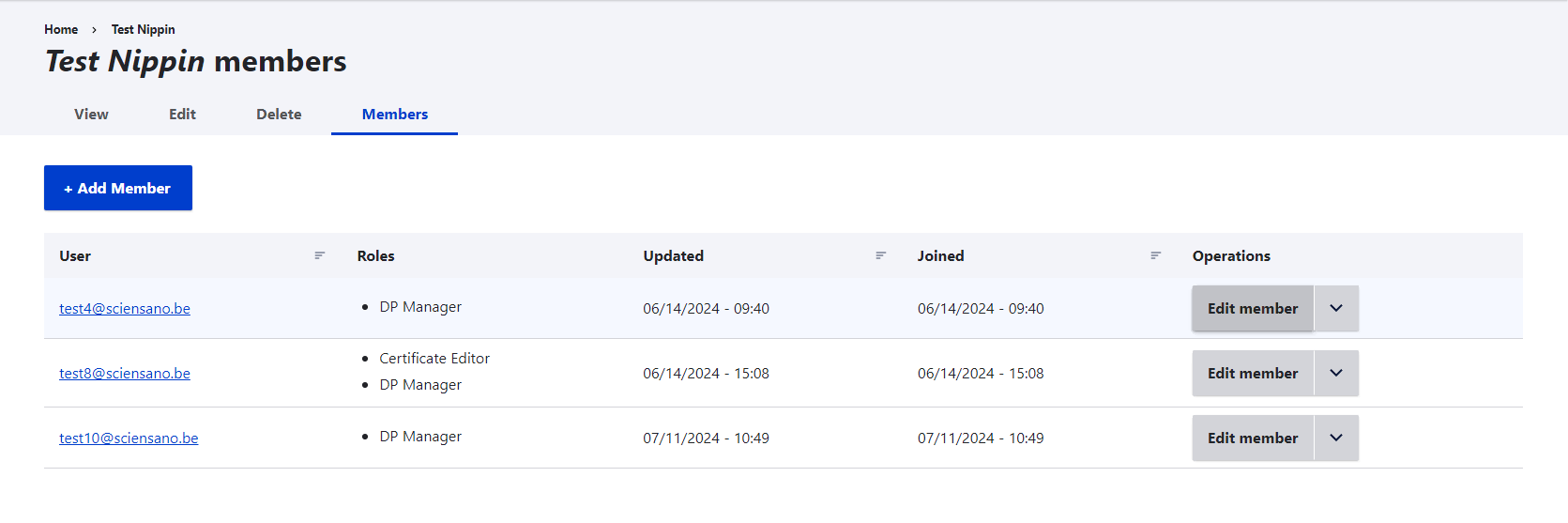Click the User column header

(75, 256)
